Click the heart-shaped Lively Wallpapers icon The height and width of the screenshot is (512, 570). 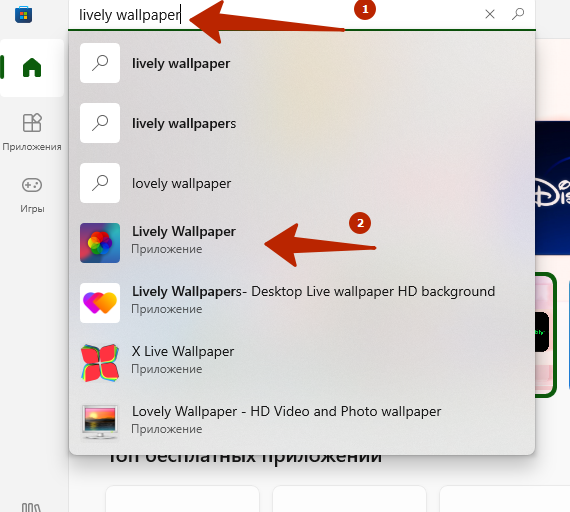tap(100, 303)
